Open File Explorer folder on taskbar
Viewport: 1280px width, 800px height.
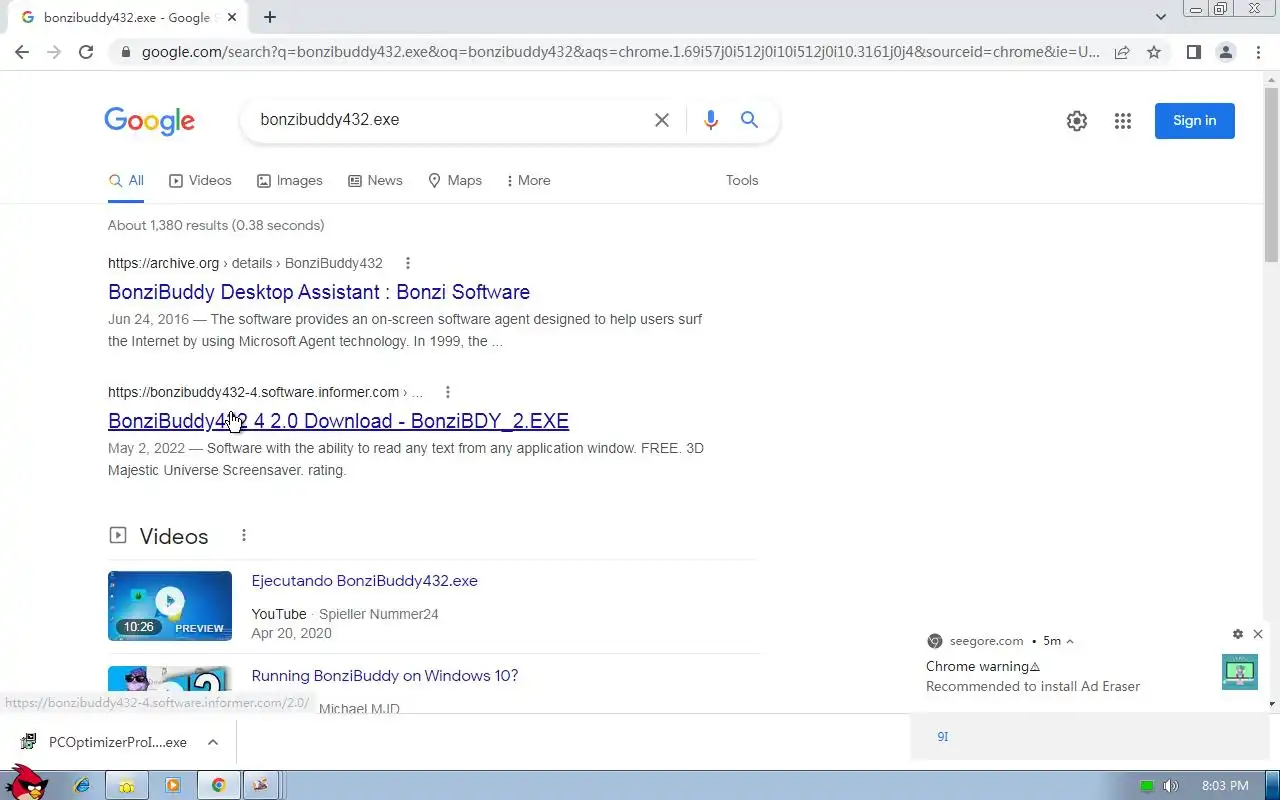pyautogui.click(x=127, y=785)
